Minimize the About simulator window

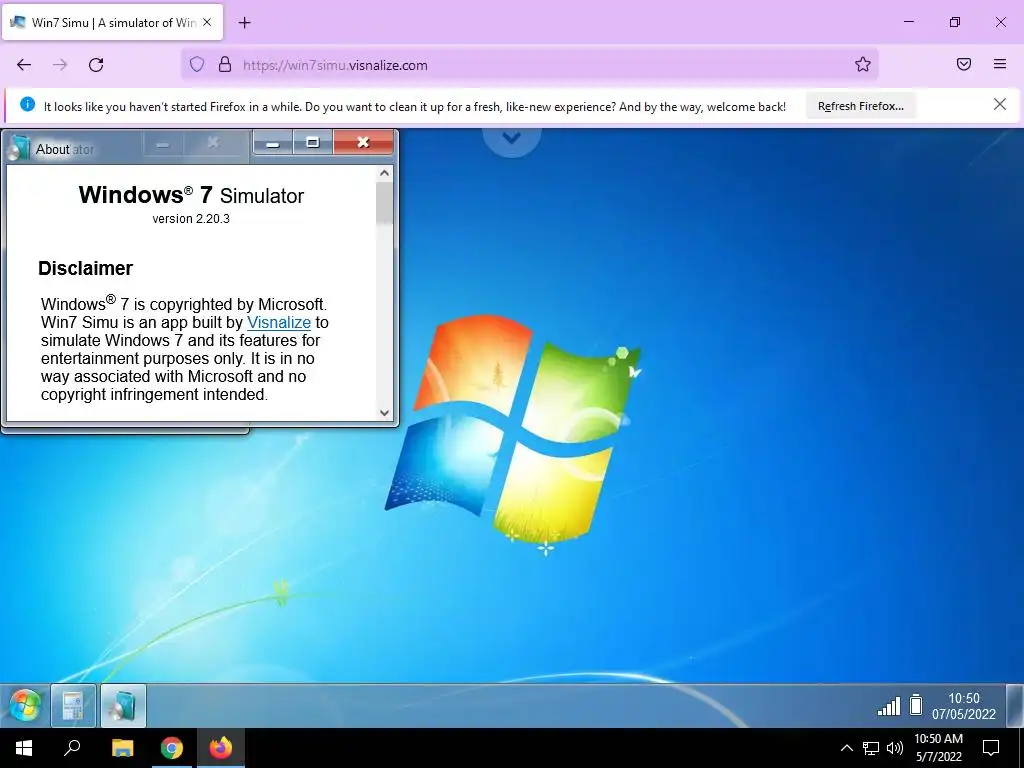coord(273,143)
